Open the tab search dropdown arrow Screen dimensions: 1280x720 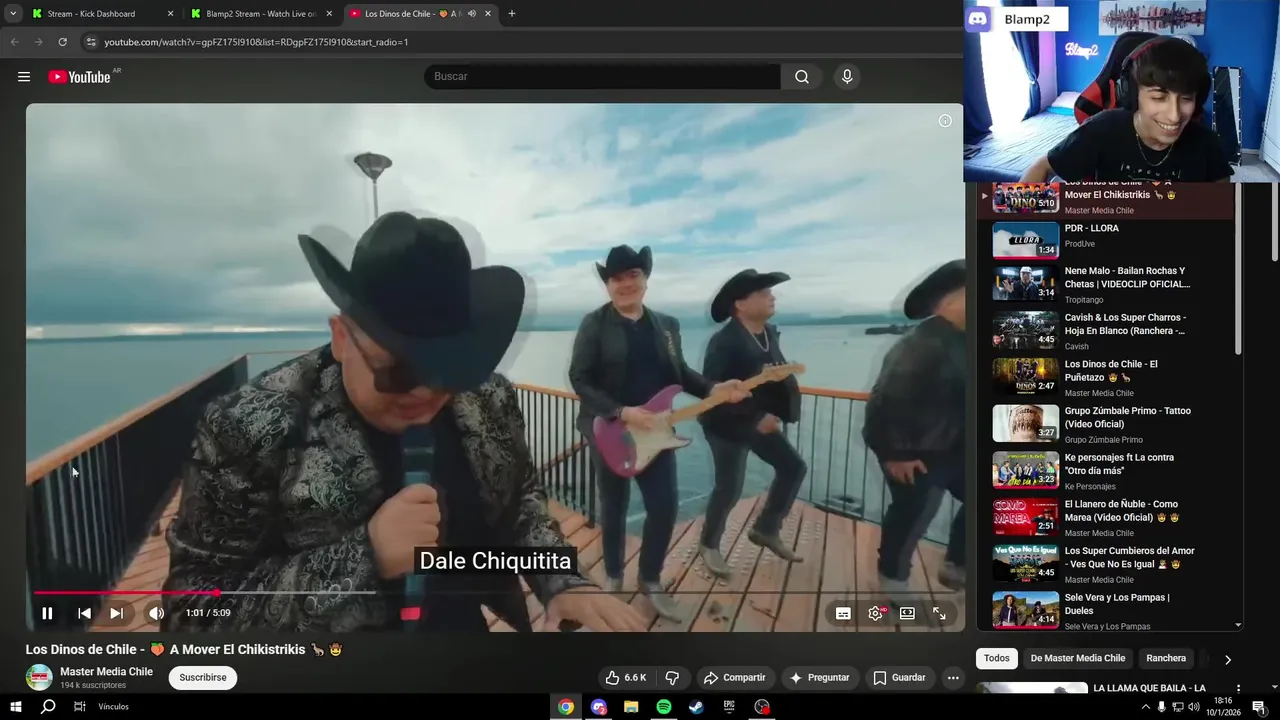click(12, 14)
